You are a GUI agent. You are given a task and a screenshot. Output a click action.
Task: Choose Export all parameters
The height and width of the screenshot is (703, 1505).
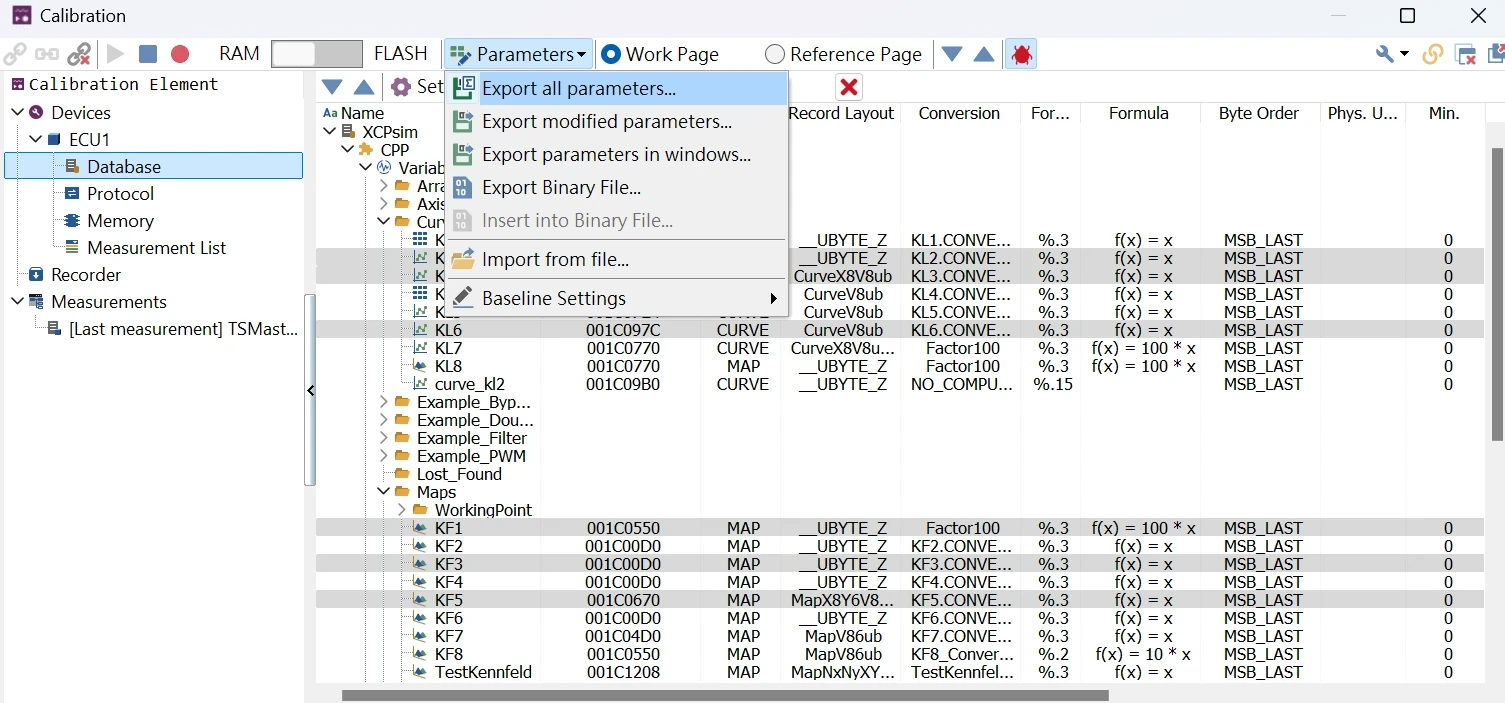pos(617,88)
